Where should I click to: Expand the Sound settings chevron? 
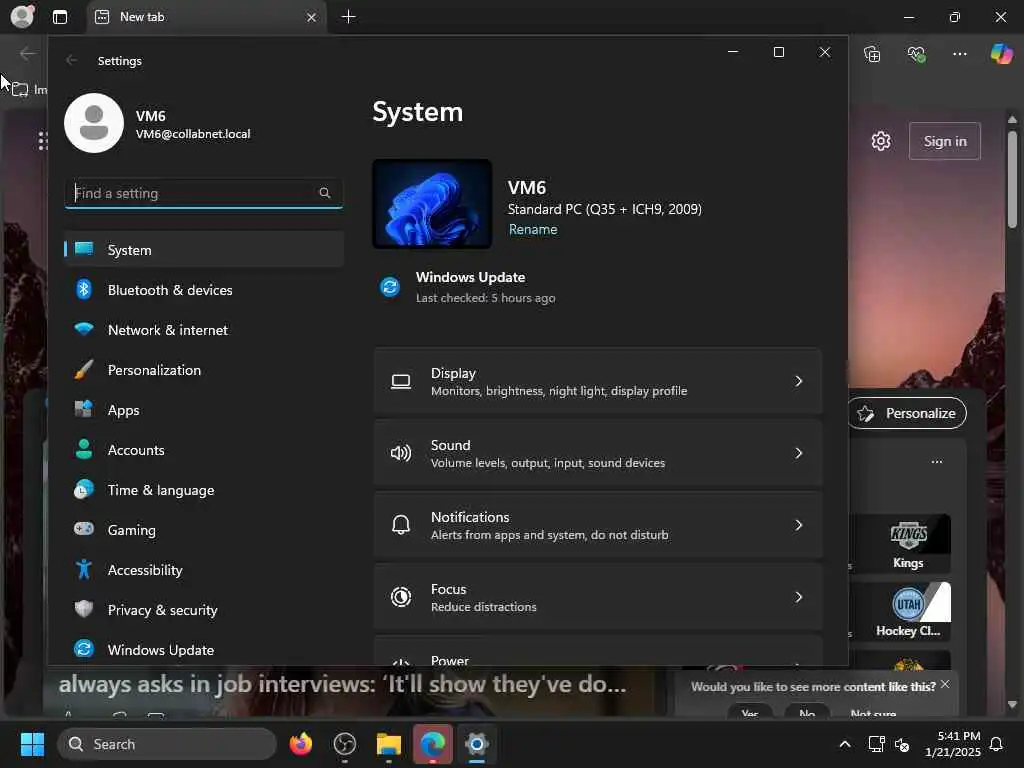[x=798, y=453]
